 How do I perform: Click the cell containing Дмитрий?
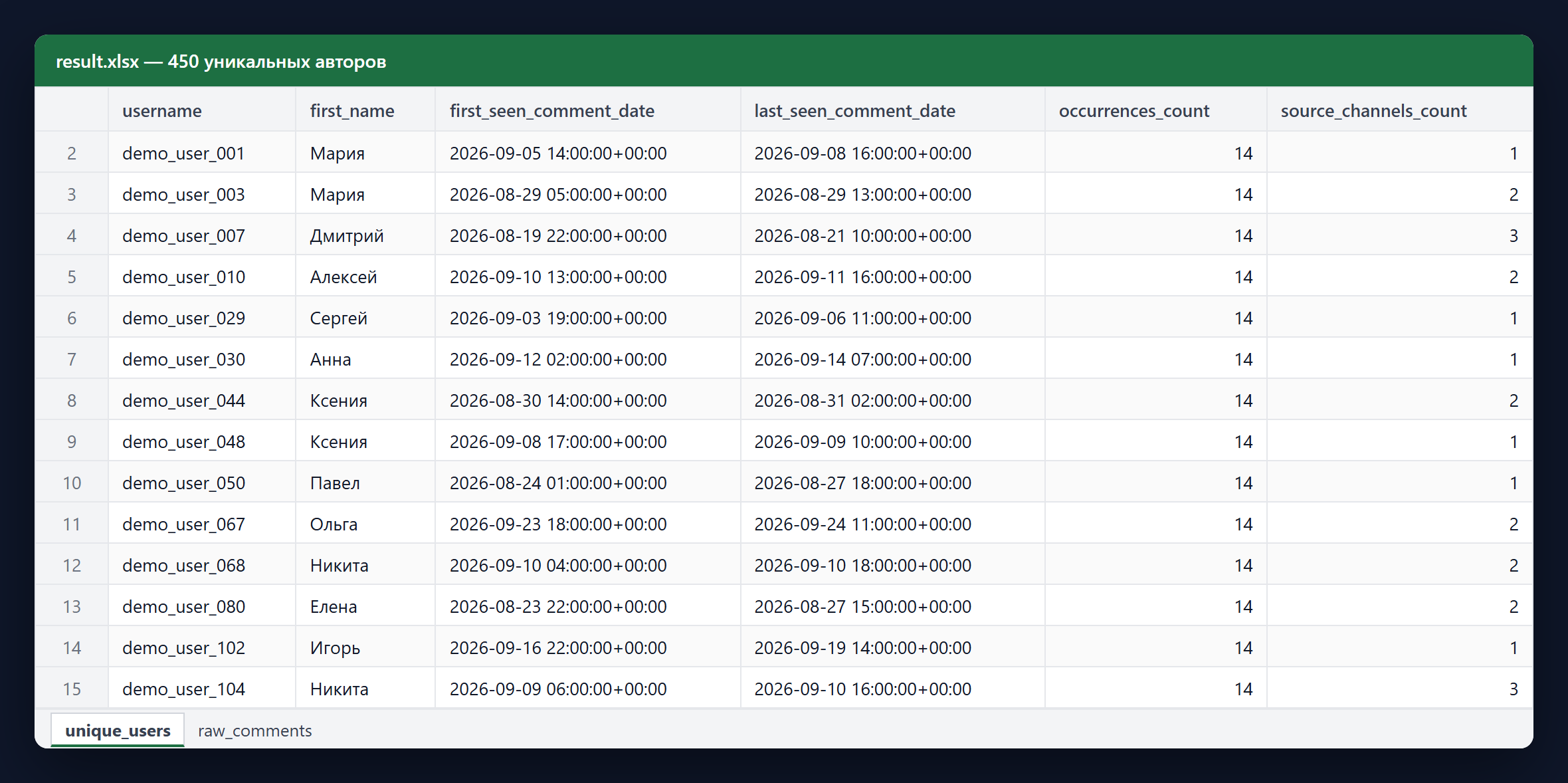pyautogui.click(x=365, y=235)
